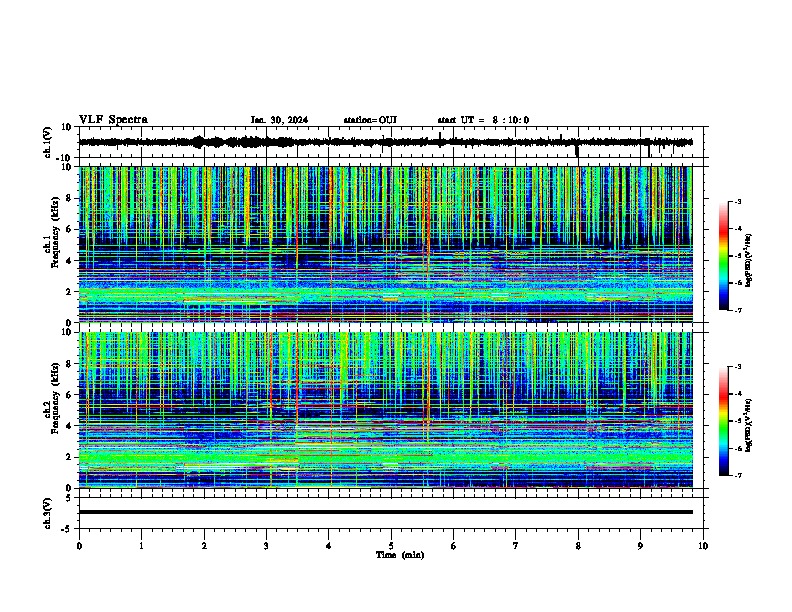Select the date label "Jan. 30, 2024"
The height and width of the screenshot is (612, 792).
click(x=279, y=120)
